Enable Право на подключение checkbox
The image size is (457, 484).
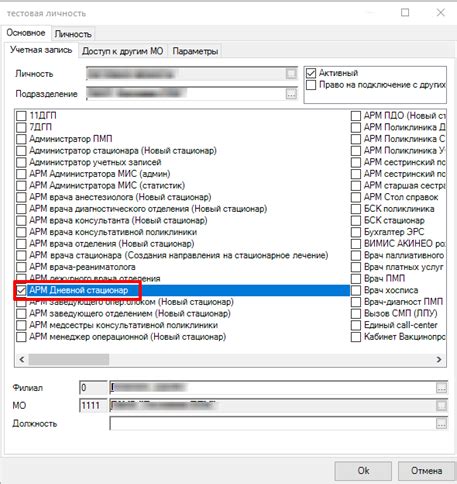(x=311, y=85)
